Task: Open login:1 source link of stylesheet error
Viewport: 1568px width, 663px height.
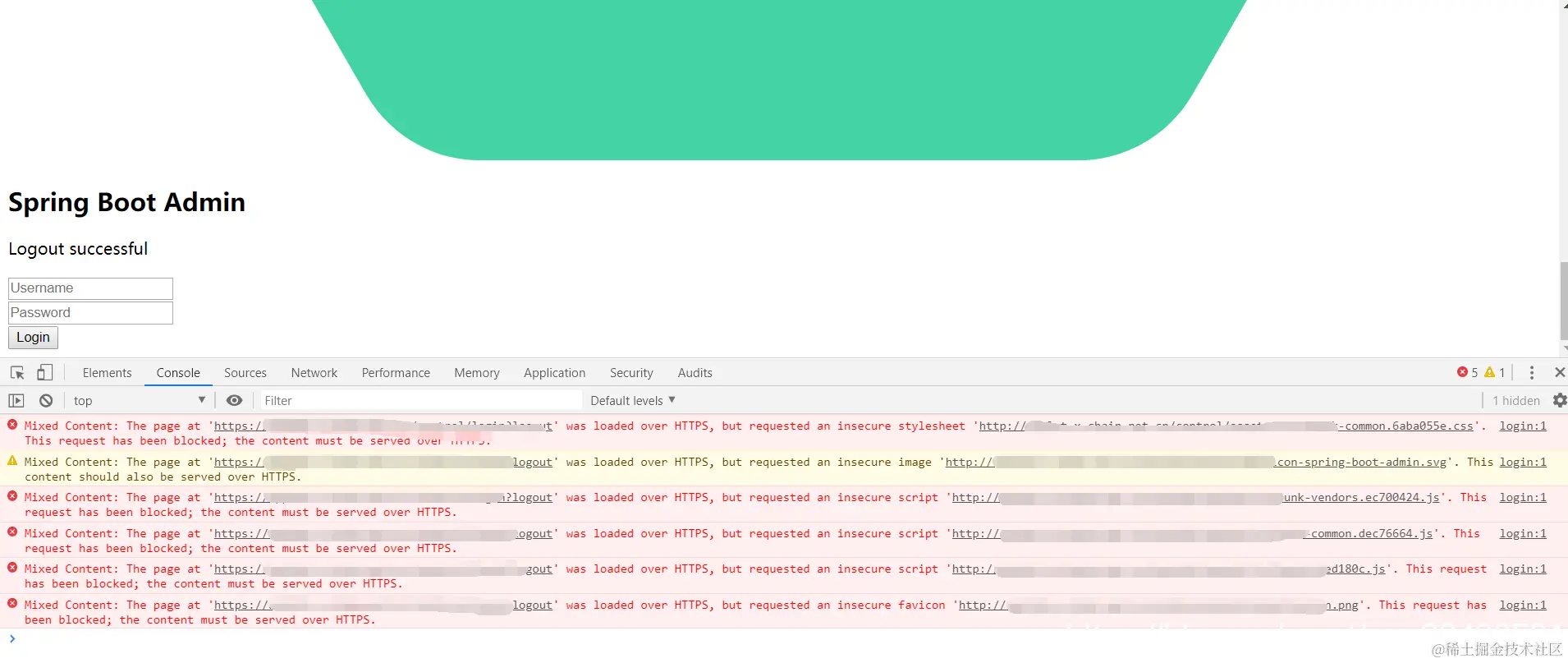Action: pos(1523,426)
